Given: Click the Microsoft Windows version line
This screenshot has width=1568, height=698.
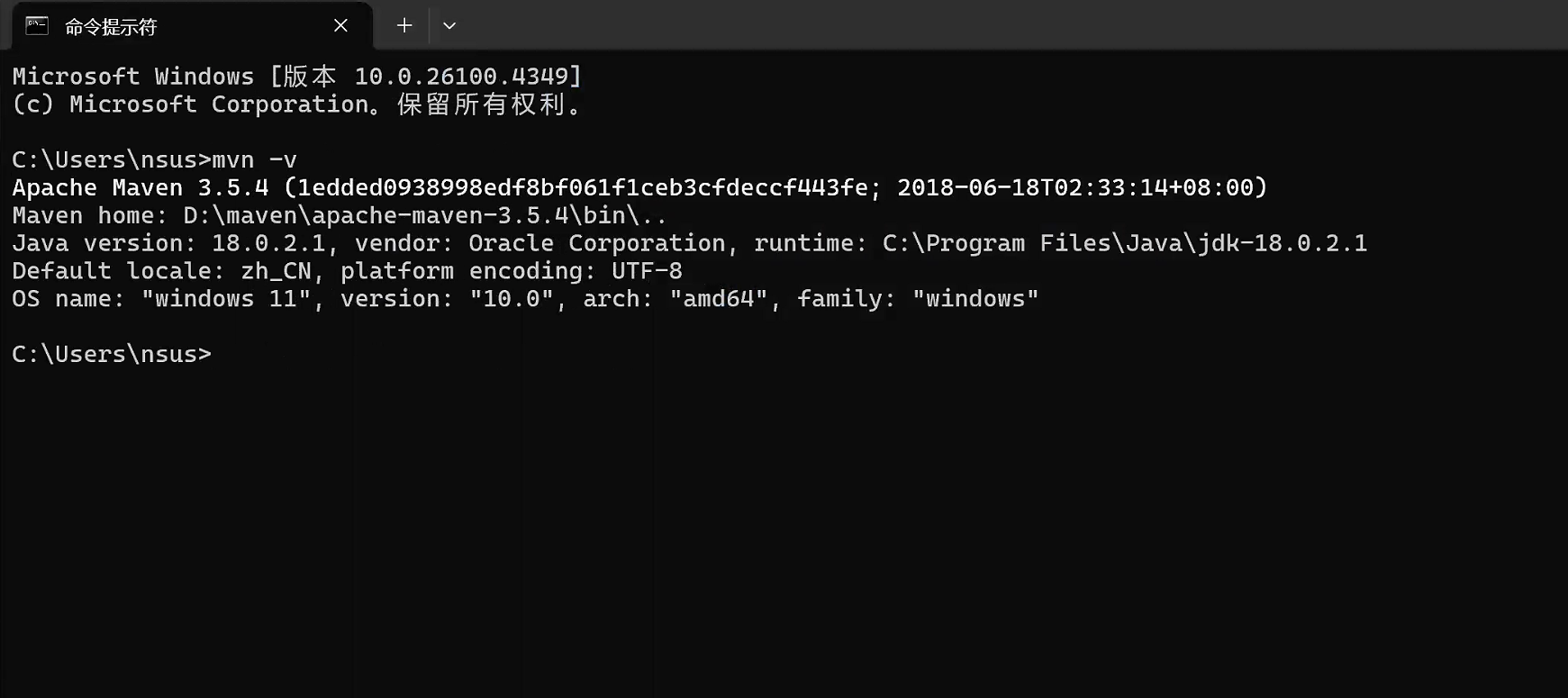Looking at the screenshot, I should 297,77.
